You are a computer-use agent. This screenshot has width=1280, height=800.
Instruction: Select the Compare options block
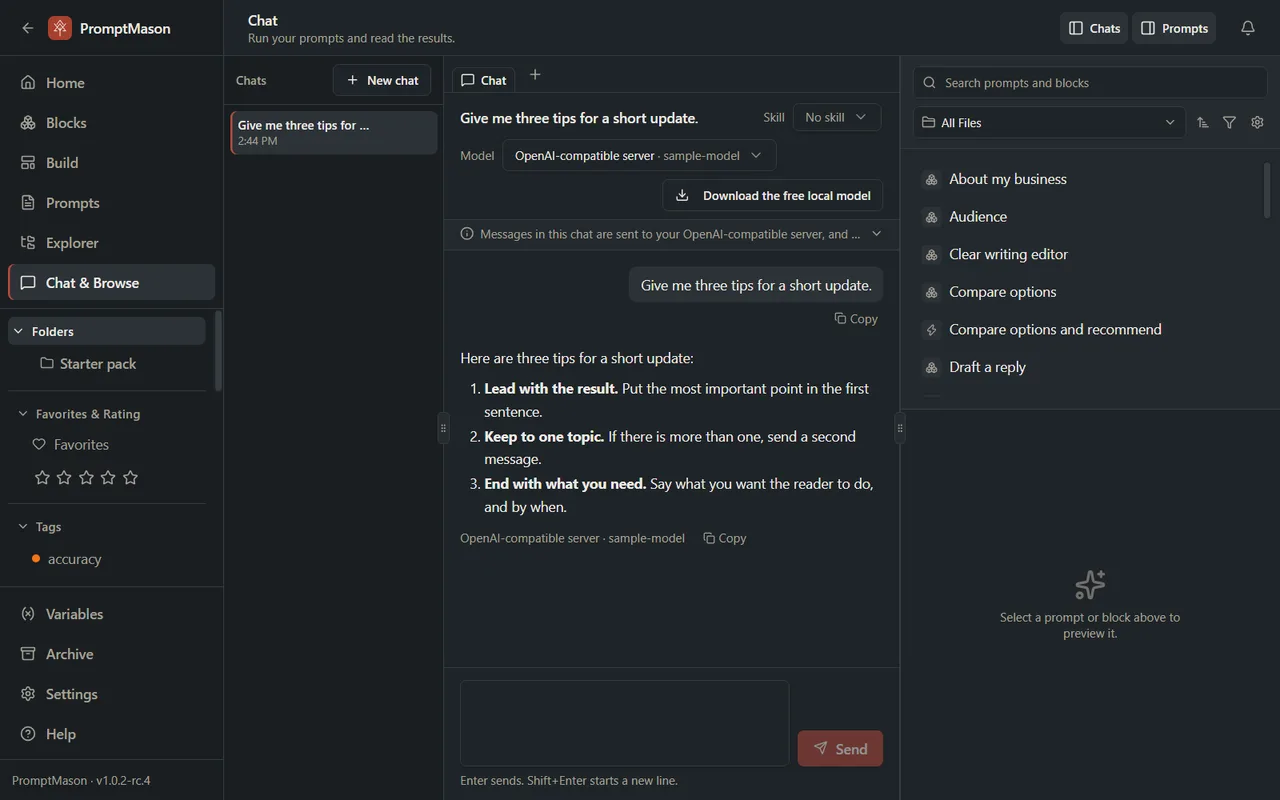[1088, 292]
